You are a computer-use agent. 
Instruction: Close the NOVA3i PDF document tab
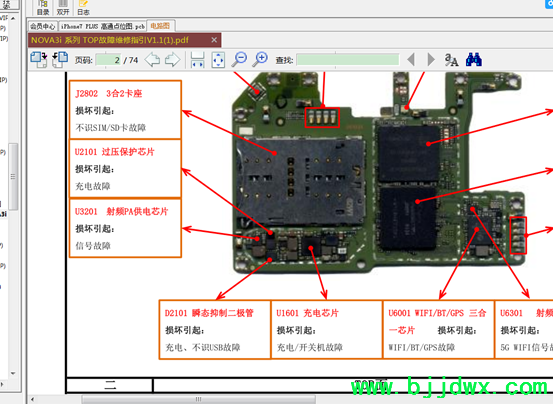[x=214, y=40]
